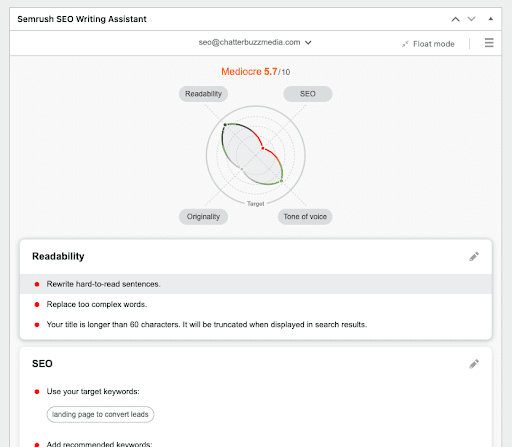Switch to Float mode

tap(428, 44)
